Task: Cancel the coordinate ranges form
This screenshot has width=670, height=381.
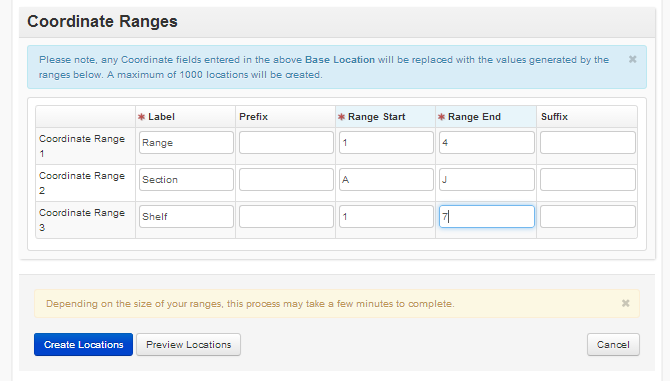Action: coord(613,344)
